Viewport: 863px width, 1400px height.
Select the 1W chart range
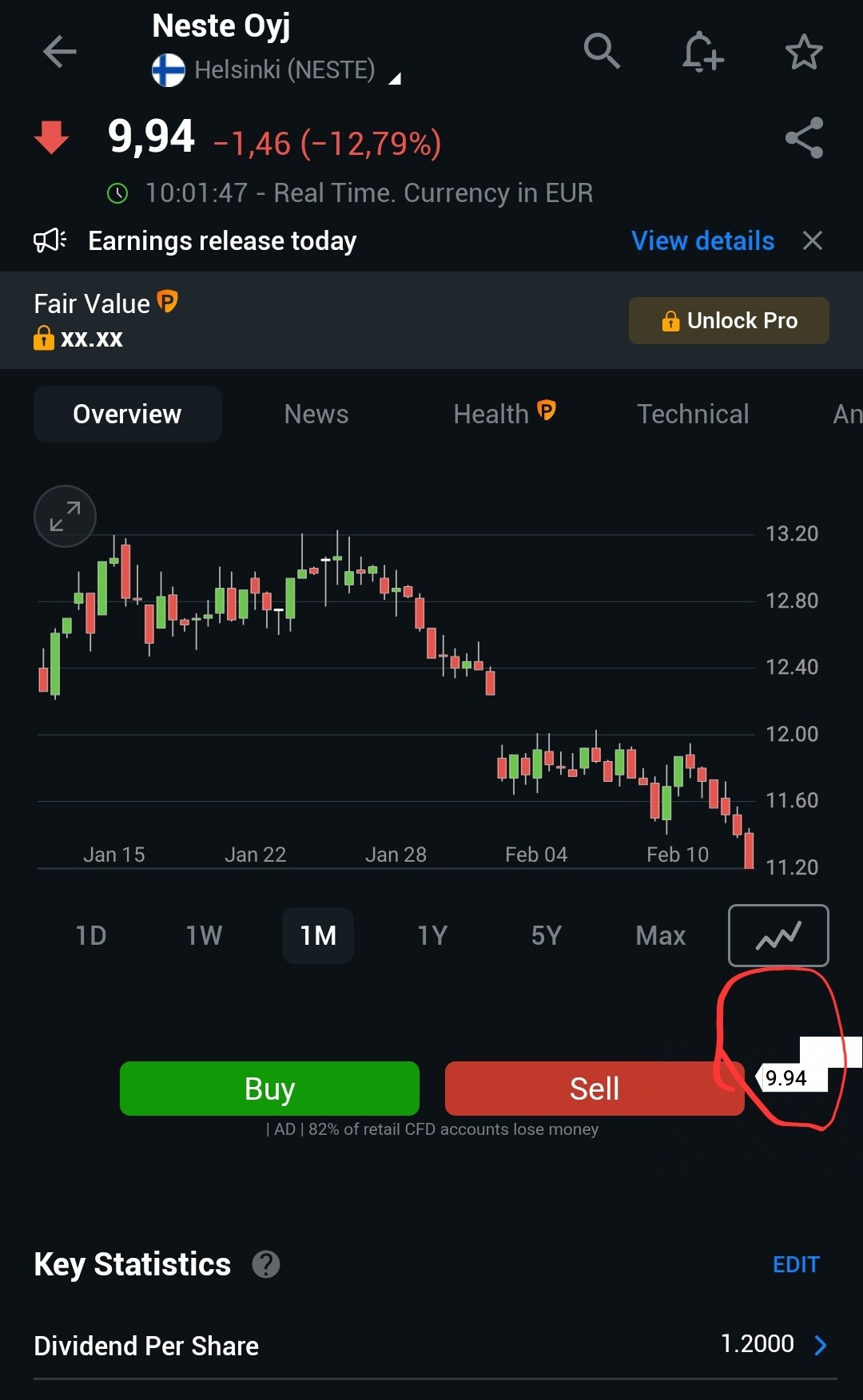click(205, 935)
